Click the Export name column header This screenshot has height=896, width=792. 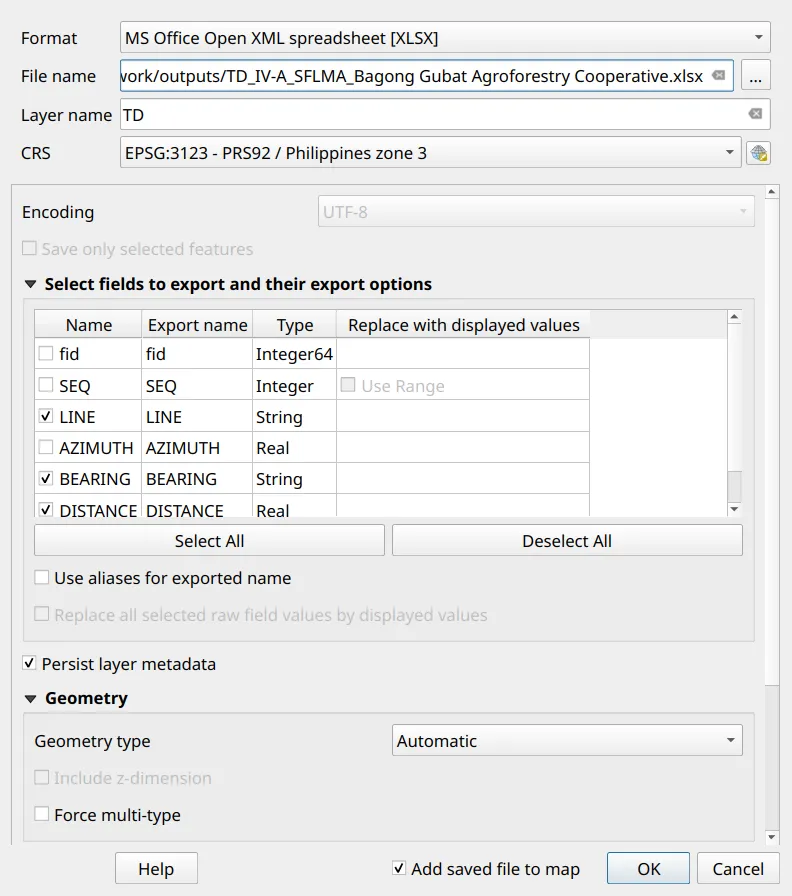click(197, 325)
